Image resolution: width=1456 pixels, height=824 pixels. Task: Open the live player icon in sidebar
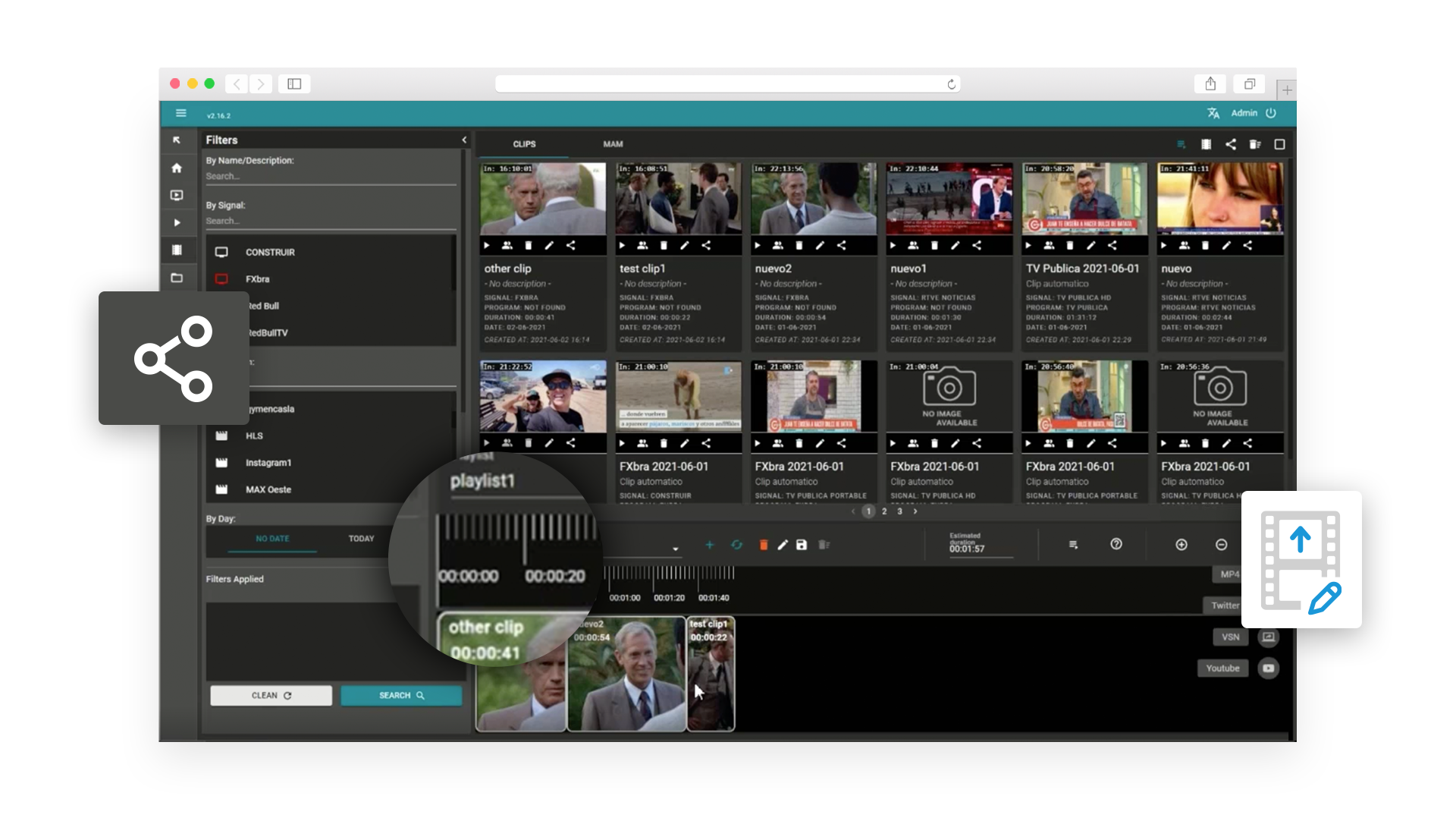(177, 195)
